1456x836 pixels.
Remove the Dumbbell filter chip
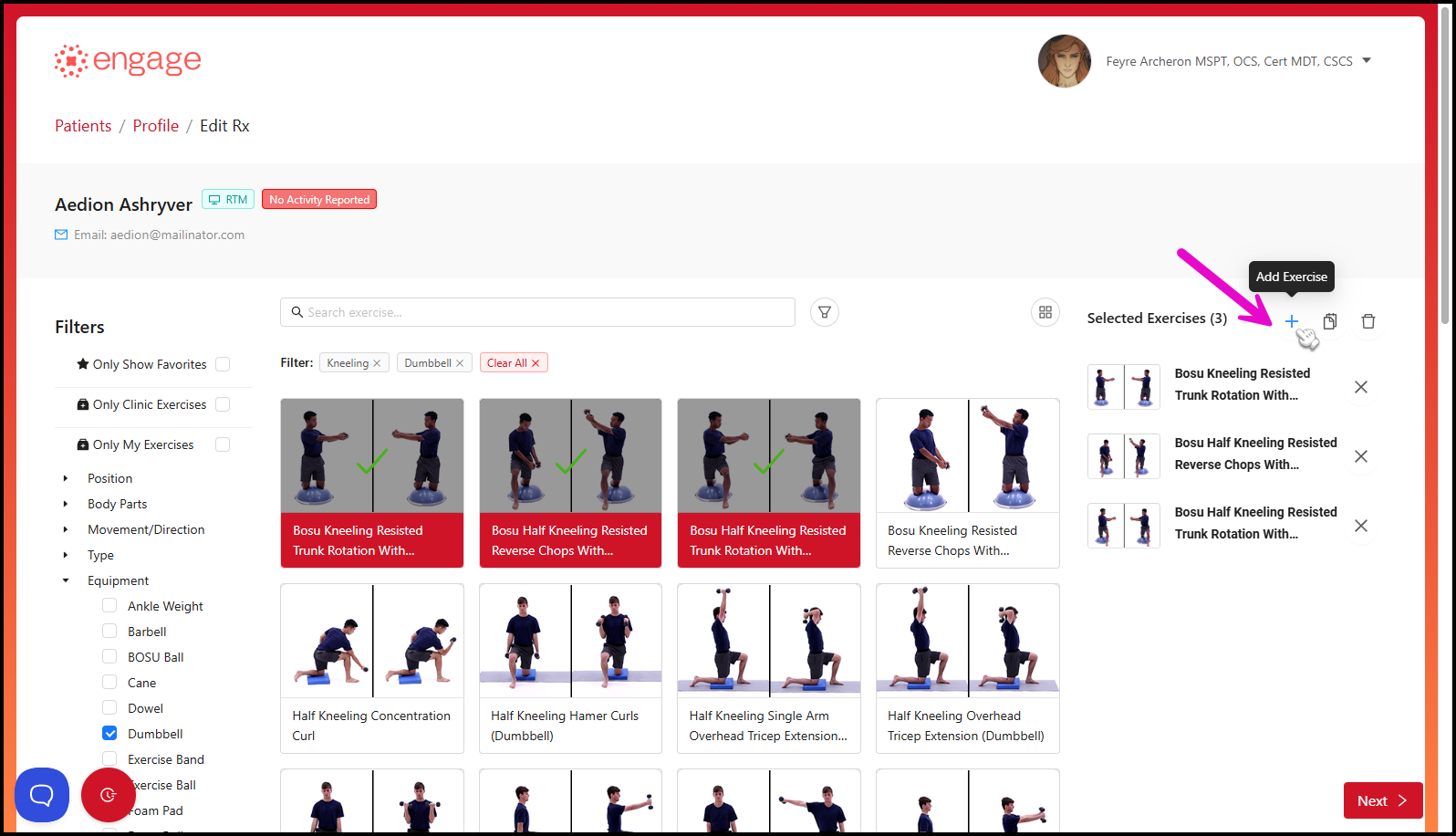click(x=460, y=363)
